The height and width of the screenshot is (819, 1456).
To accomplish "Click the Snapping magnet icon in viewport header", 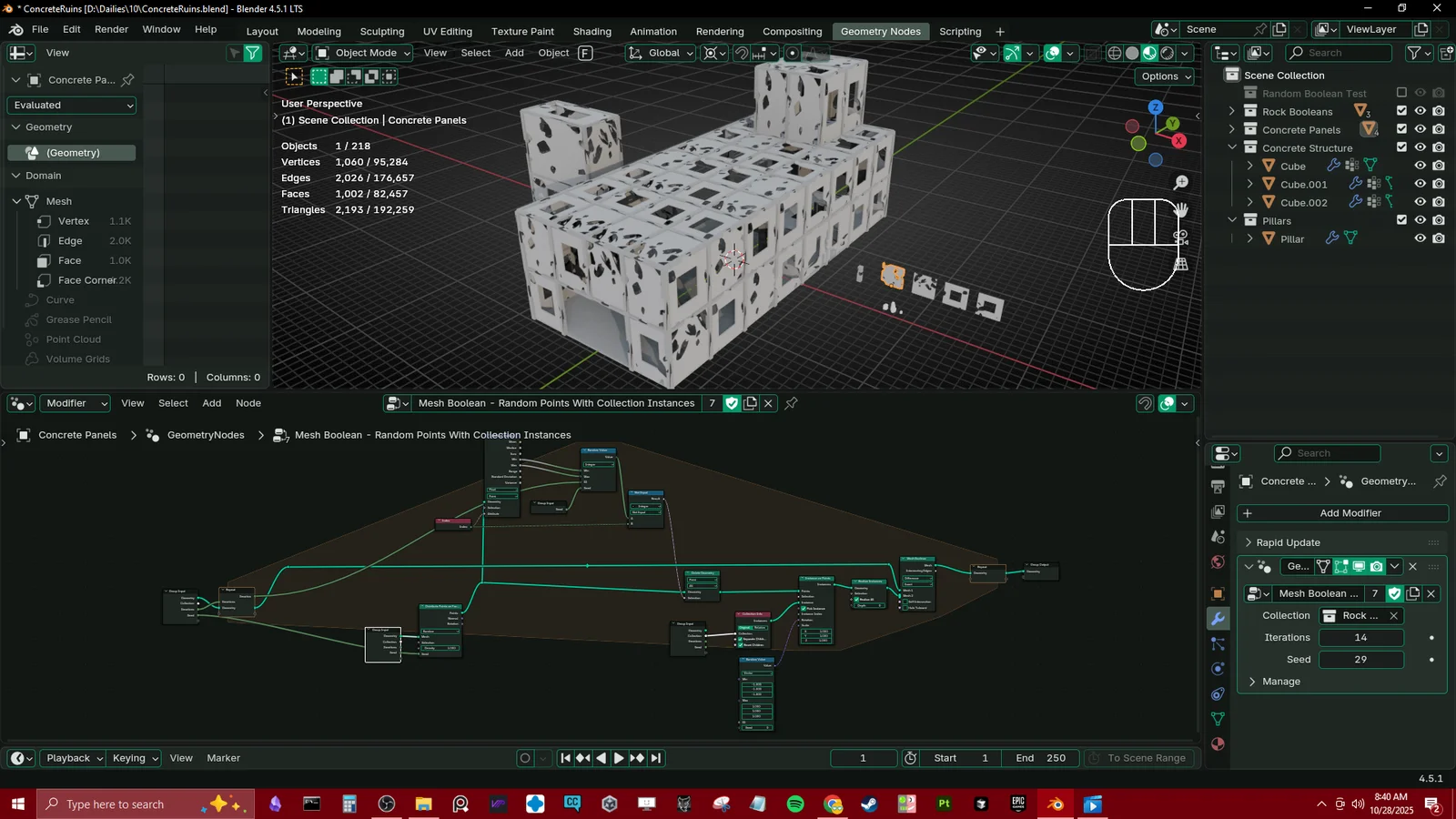I will pos(743,53).
